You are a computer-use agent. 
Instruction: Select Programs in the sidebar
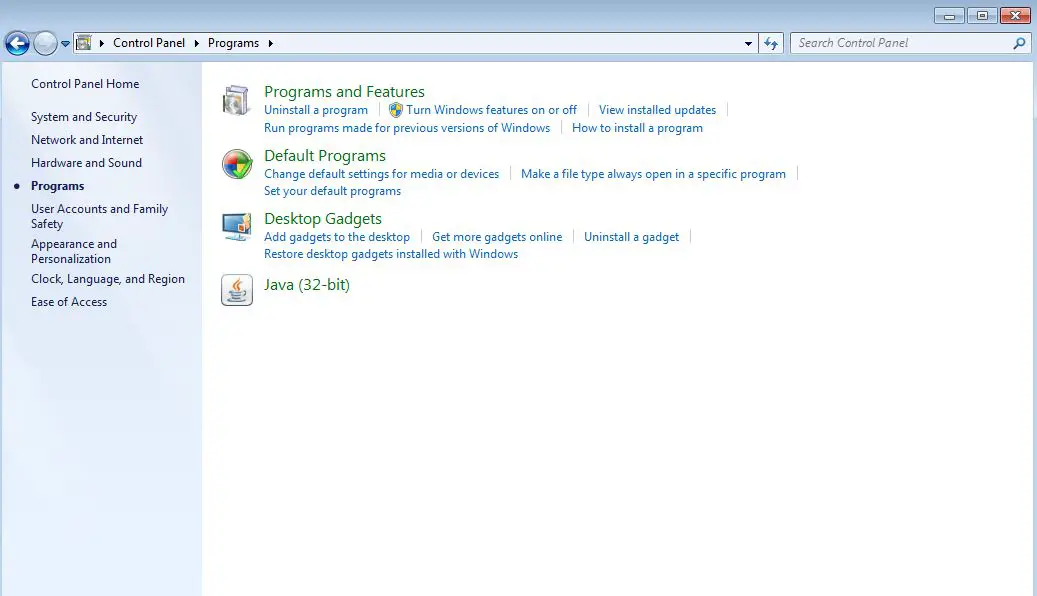coord(58,186)
